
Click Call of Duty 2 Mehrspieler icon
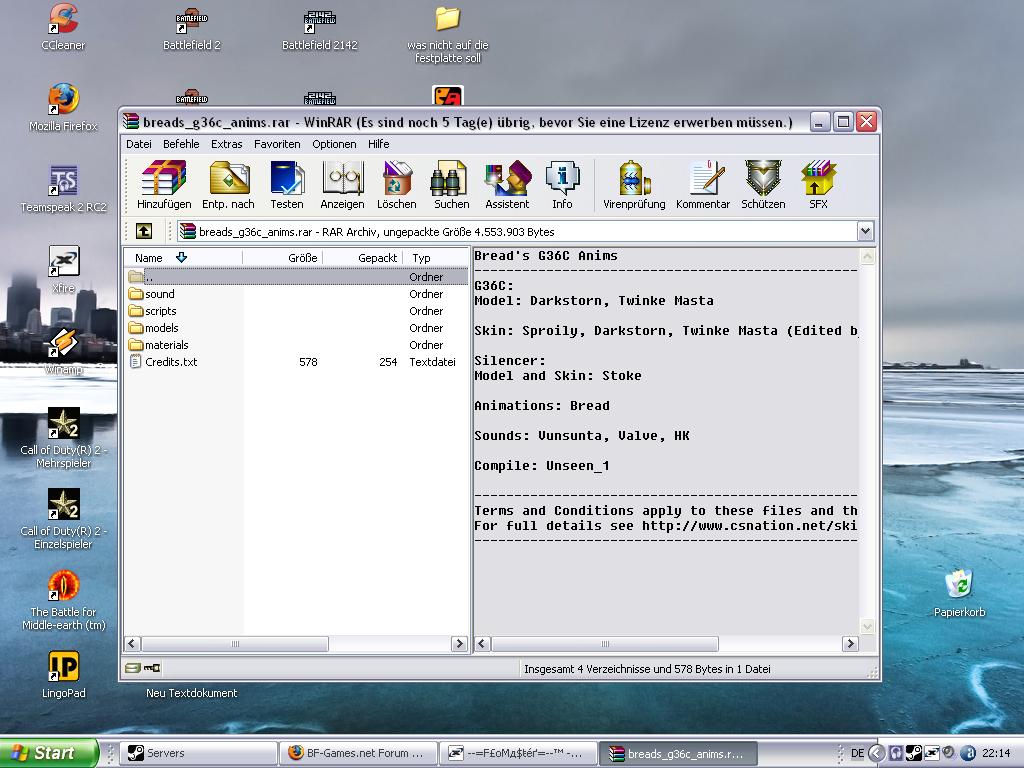63,439
